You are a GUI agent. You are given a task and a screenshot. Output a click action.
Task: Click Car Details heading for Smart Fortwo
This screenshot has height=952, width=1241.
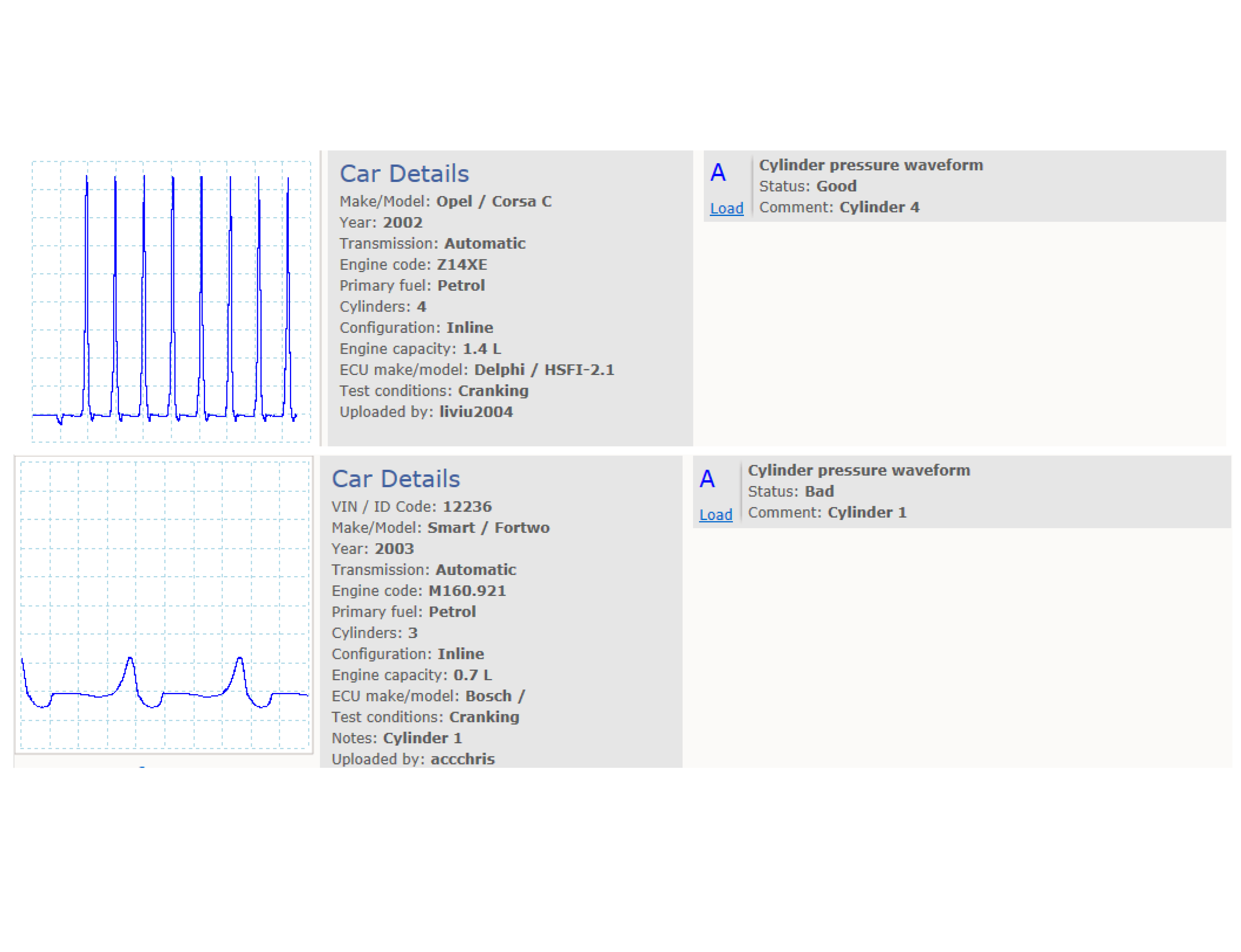(x=396, y=479)
